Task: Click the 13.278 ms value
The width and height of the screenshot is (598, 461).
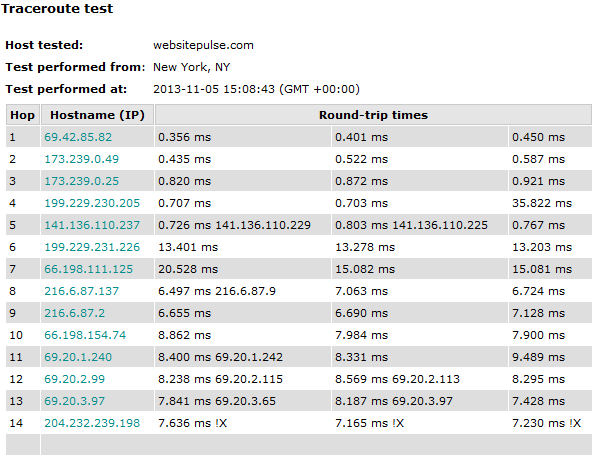Action: pos(365,247)
